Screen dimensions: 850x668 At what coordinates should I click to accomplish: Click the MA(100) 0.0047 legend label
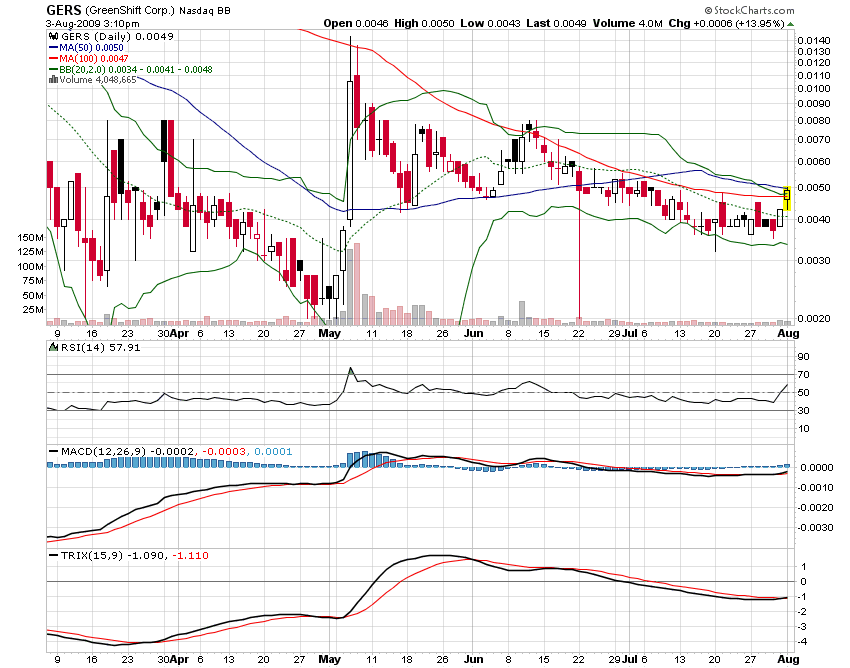(x=94, y=59)
